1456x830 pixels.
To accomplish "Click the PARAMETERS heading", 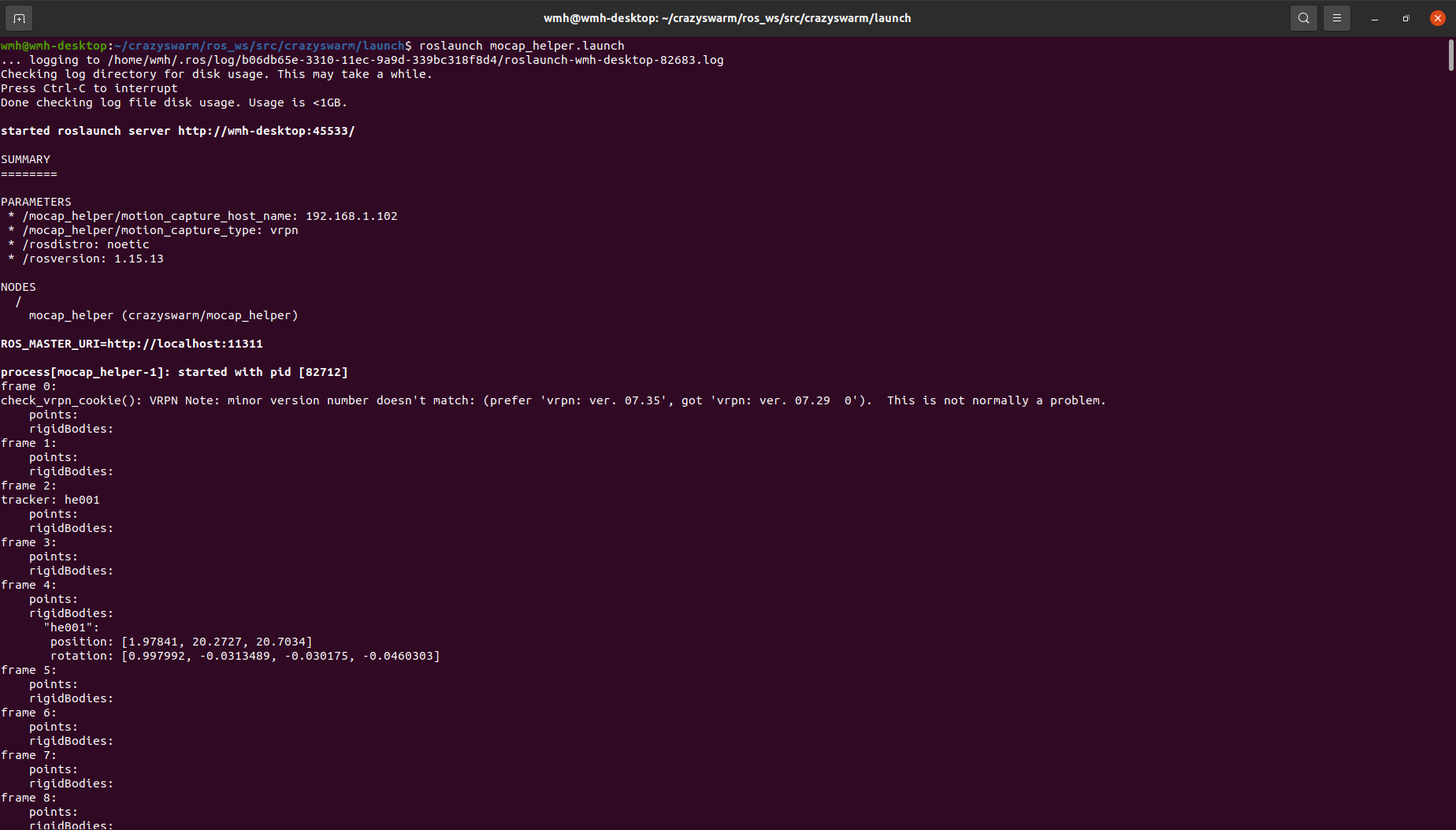I will tap(36, 202).
